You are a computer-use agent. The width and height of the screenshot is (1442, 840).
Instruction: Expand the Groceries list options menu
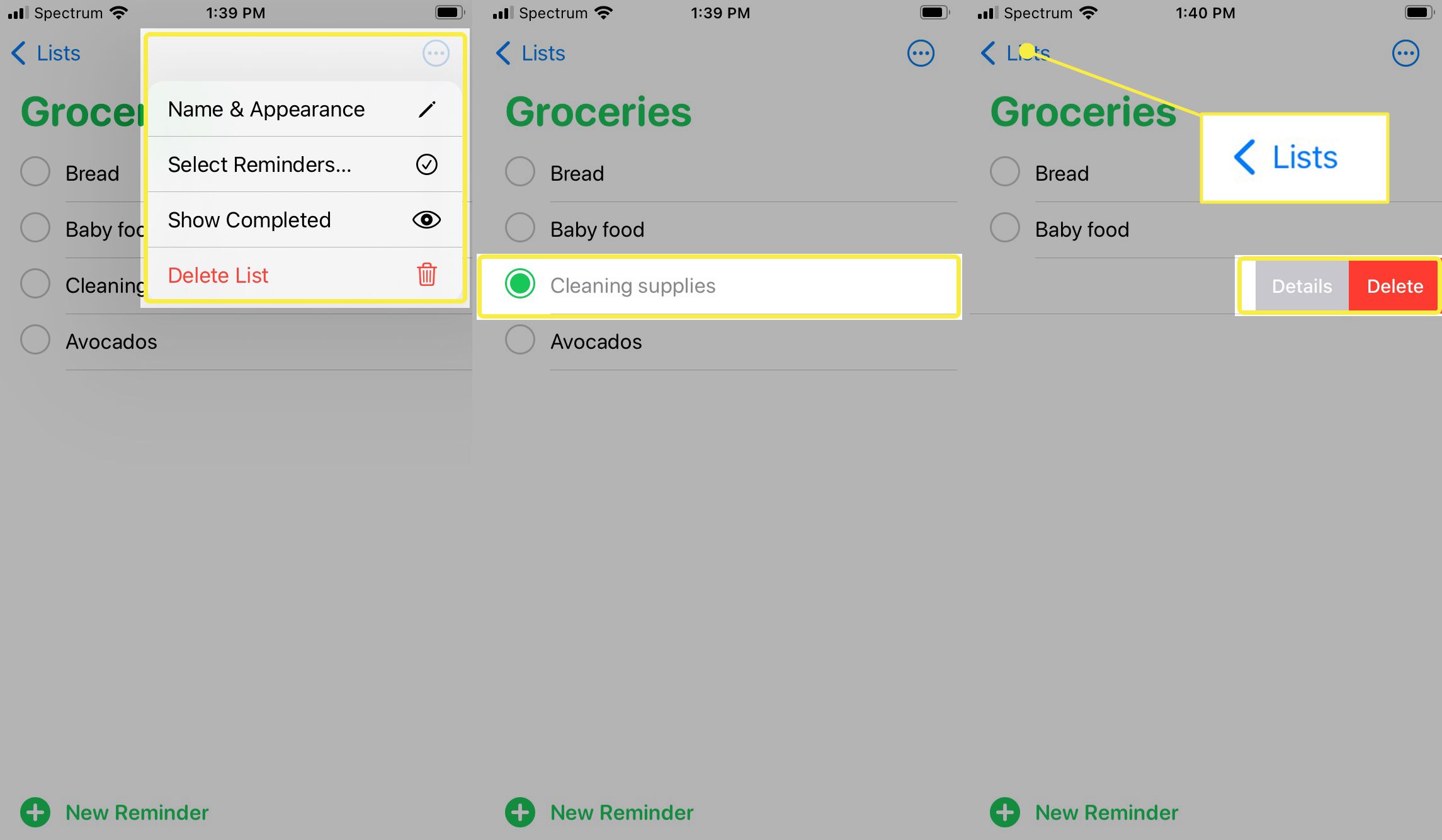437,53
